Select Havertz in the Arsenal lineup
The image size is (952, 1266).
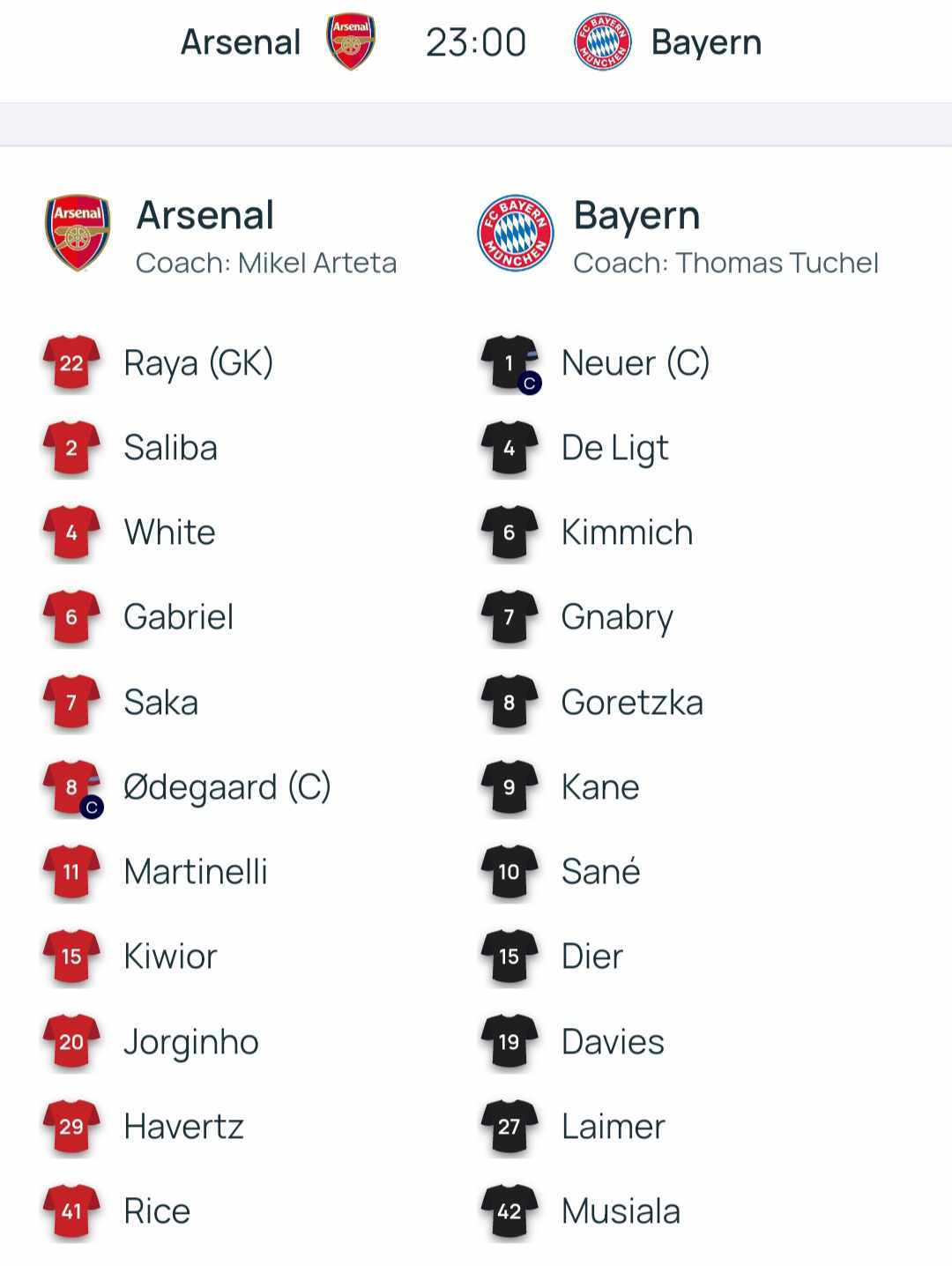click(183, 1127)
